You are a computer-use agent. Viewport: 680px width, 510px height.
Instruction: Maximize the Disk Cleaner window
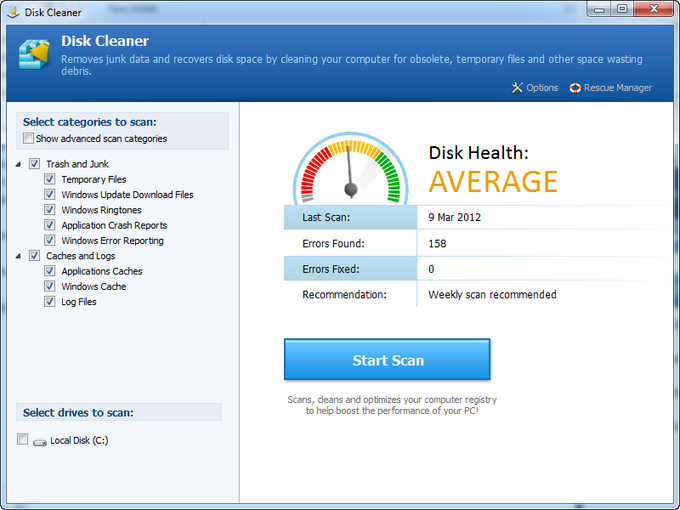(621, 10)
